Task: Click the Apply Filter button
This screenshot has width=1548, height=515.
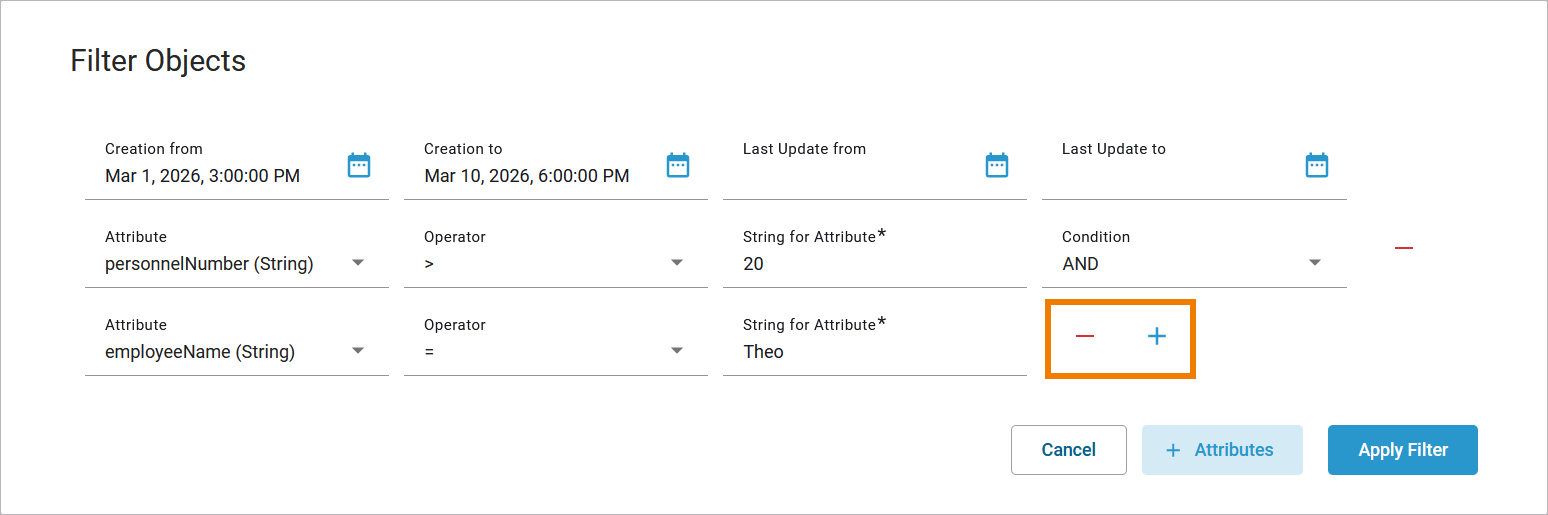Action: [x=1402, y=450]
